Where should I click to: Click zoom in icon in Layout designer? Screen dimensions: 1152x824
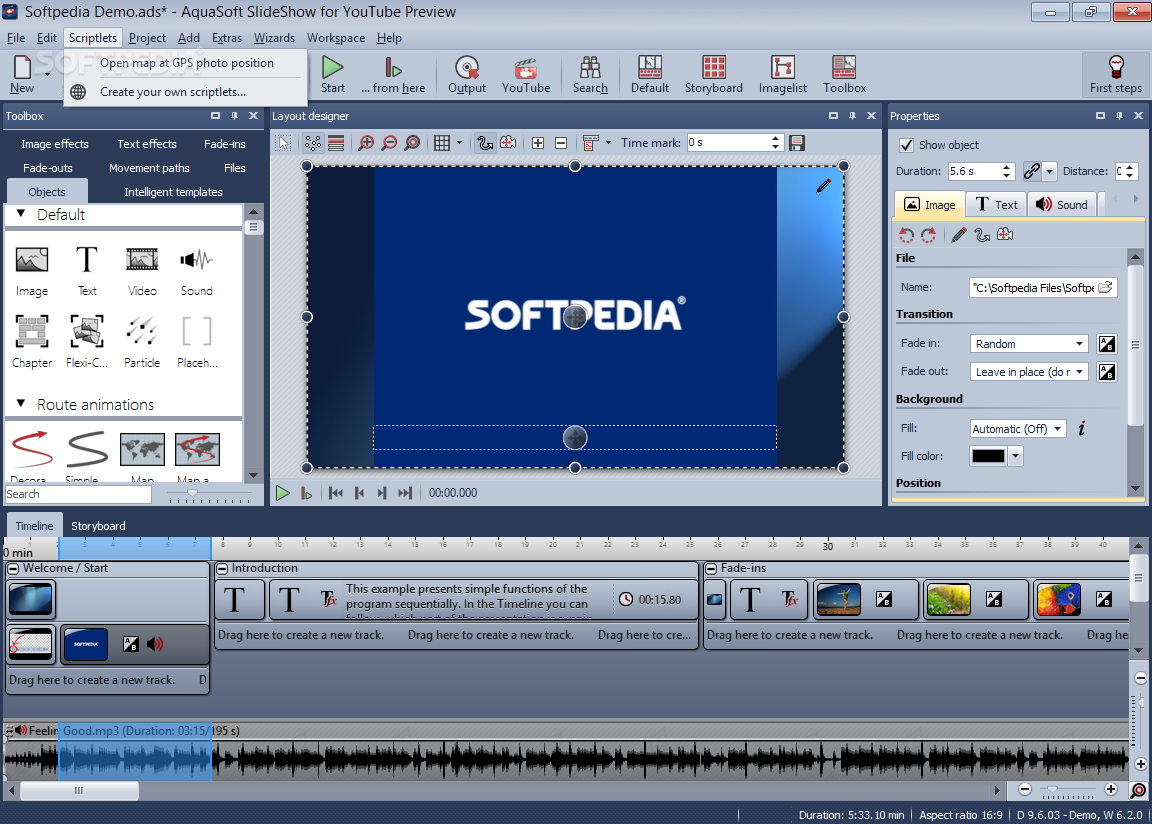click(x=366, y=142)
